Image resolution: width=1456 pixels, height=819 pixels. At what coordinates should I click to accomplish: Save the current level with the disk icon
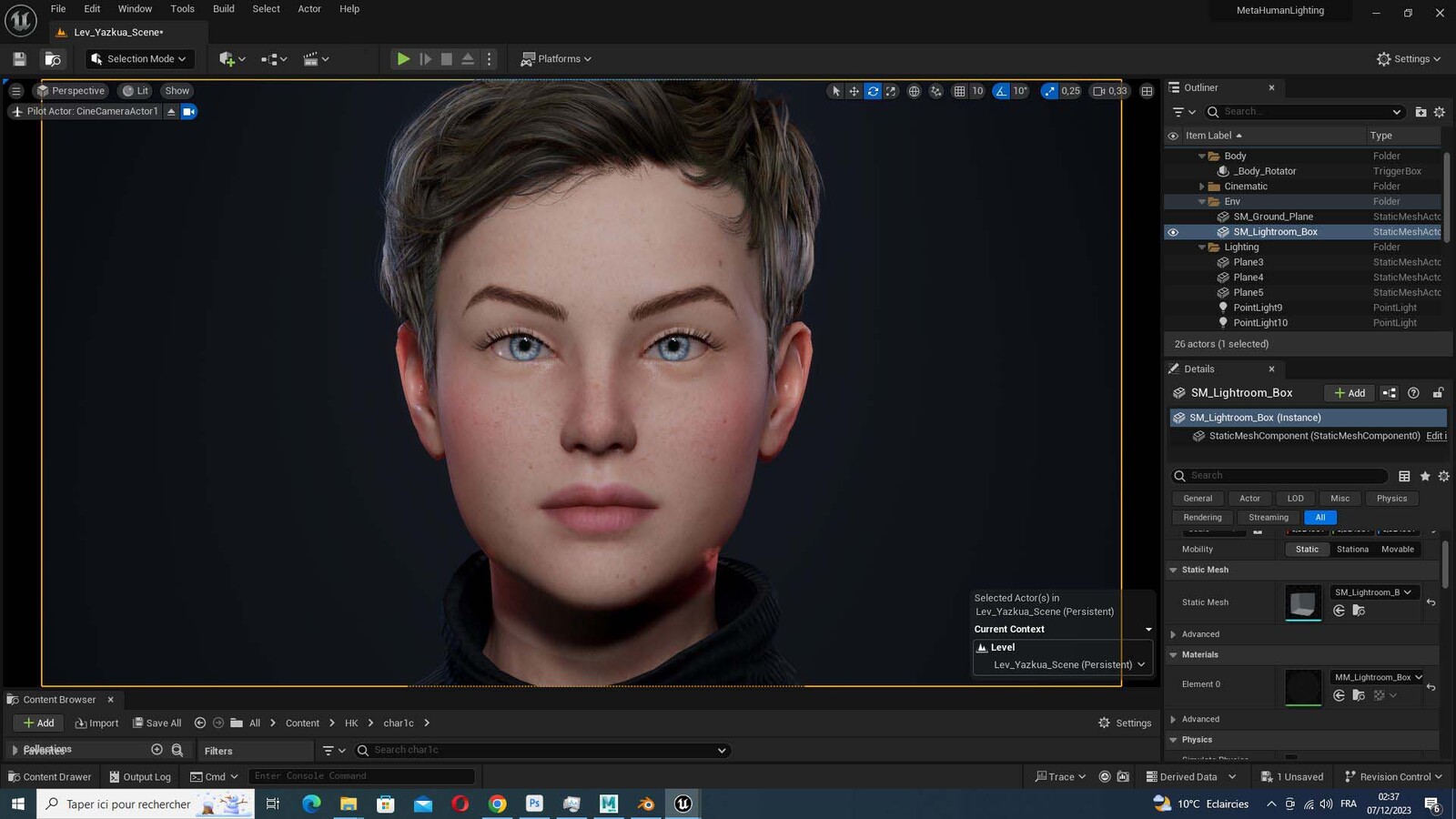pyautogui.click(x=19, y=59)
